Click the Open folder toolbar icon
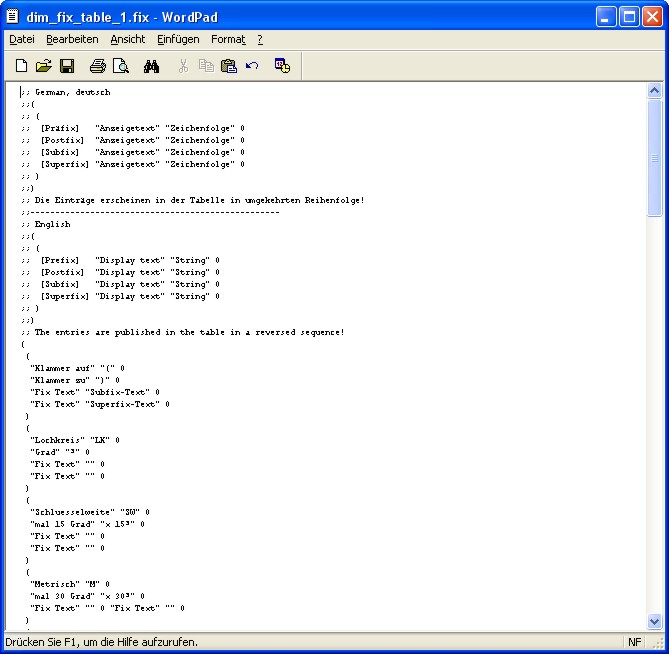Screen dimensions: 669x654 click(x=43, y=66)
